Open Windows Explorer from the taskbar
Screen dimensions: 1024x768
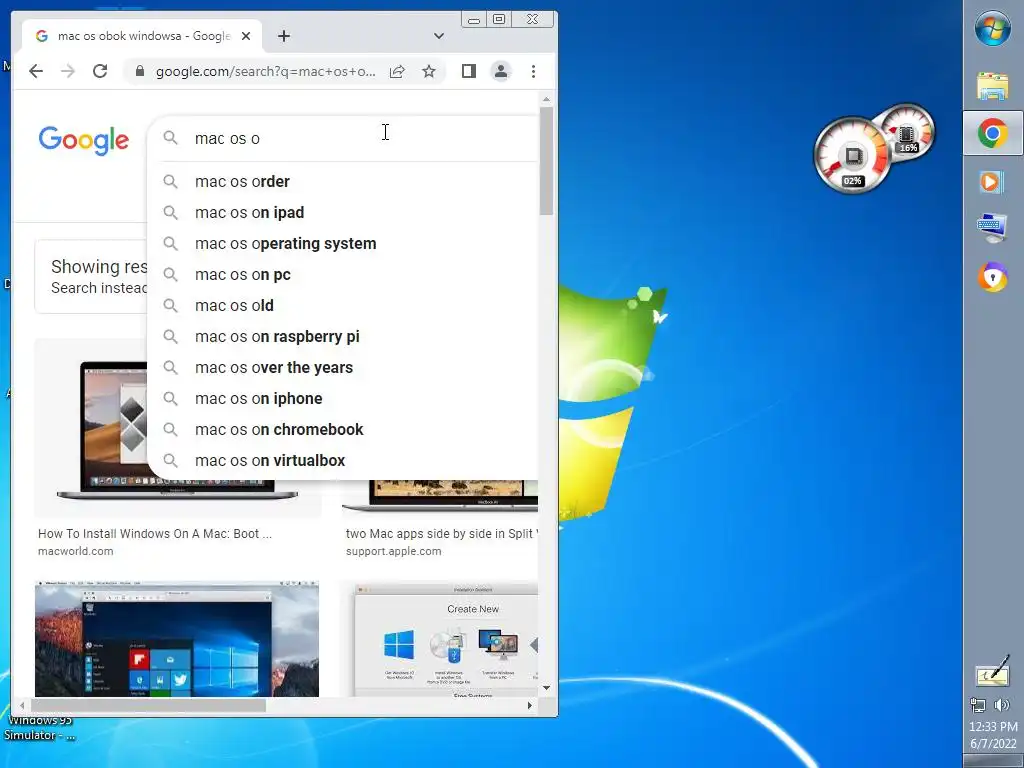tap(993, 86)
